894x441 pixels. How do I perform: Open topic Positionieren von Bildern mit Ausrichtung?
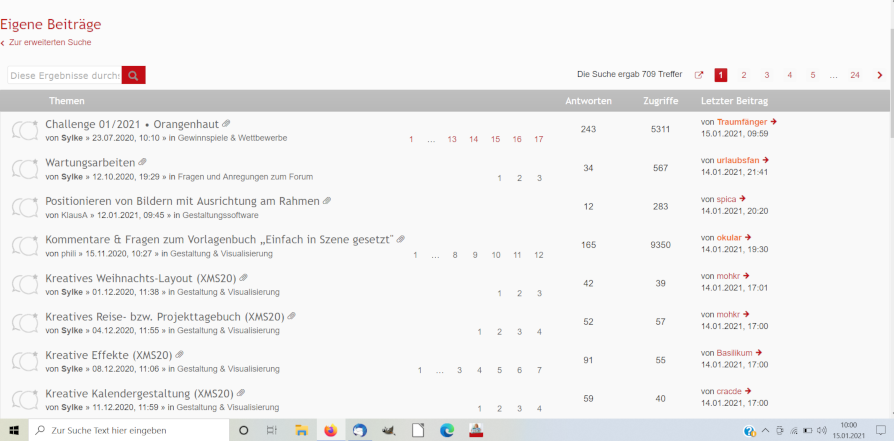click(x=182, y=201)
